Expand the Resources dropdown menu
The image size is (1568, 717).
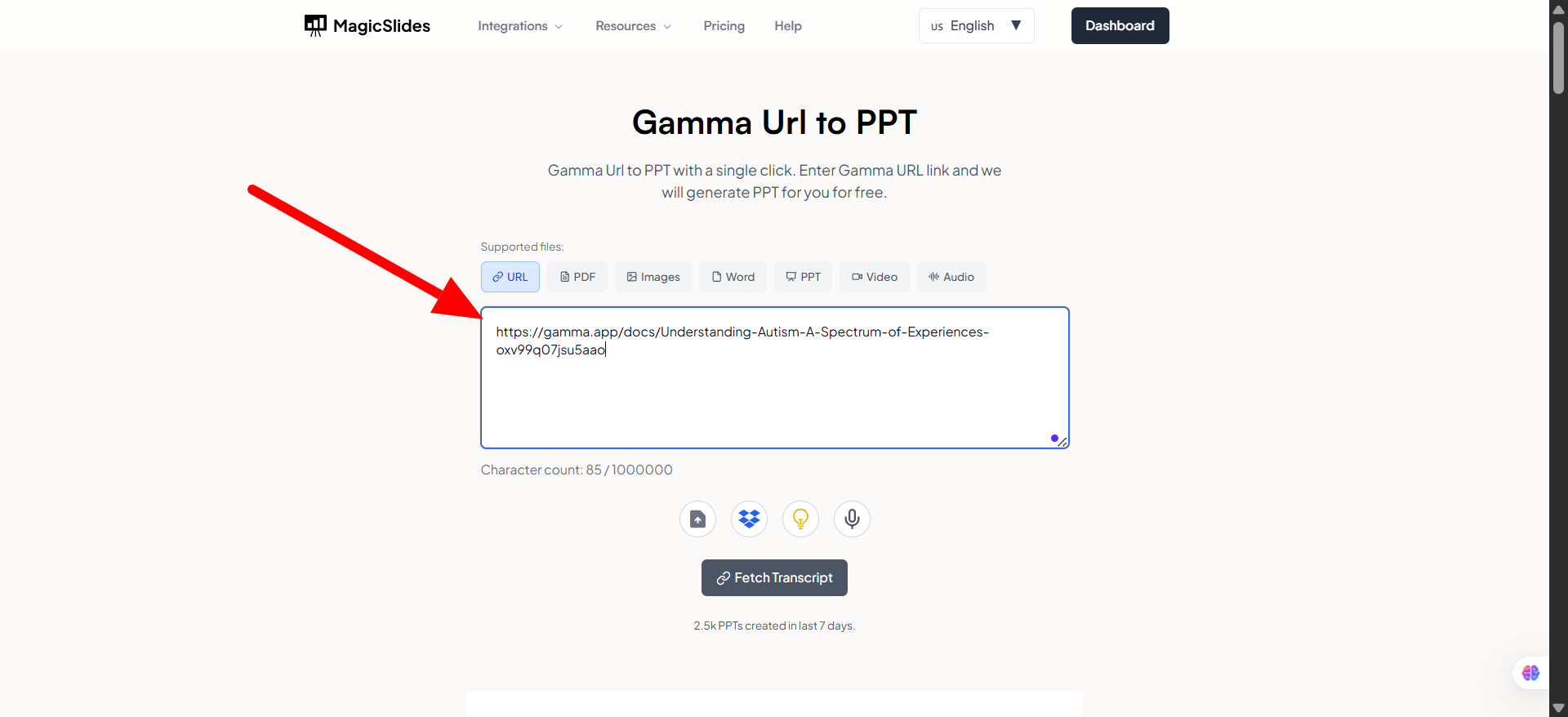(x=633, y=26)
